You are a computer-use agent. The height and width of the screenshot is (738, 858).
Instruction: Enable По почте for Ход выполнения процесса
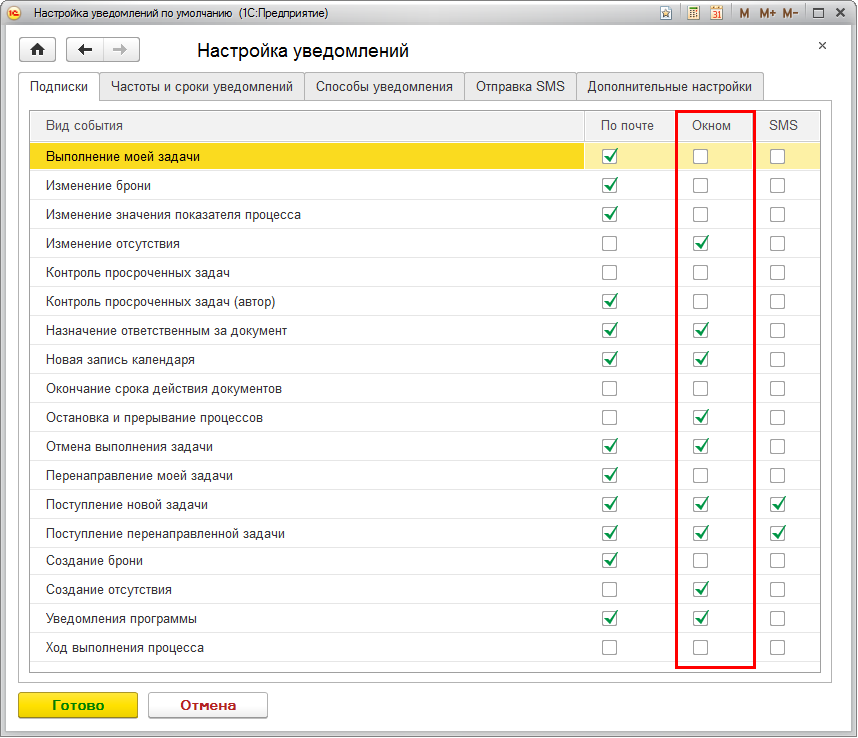[x=610, y=648]
